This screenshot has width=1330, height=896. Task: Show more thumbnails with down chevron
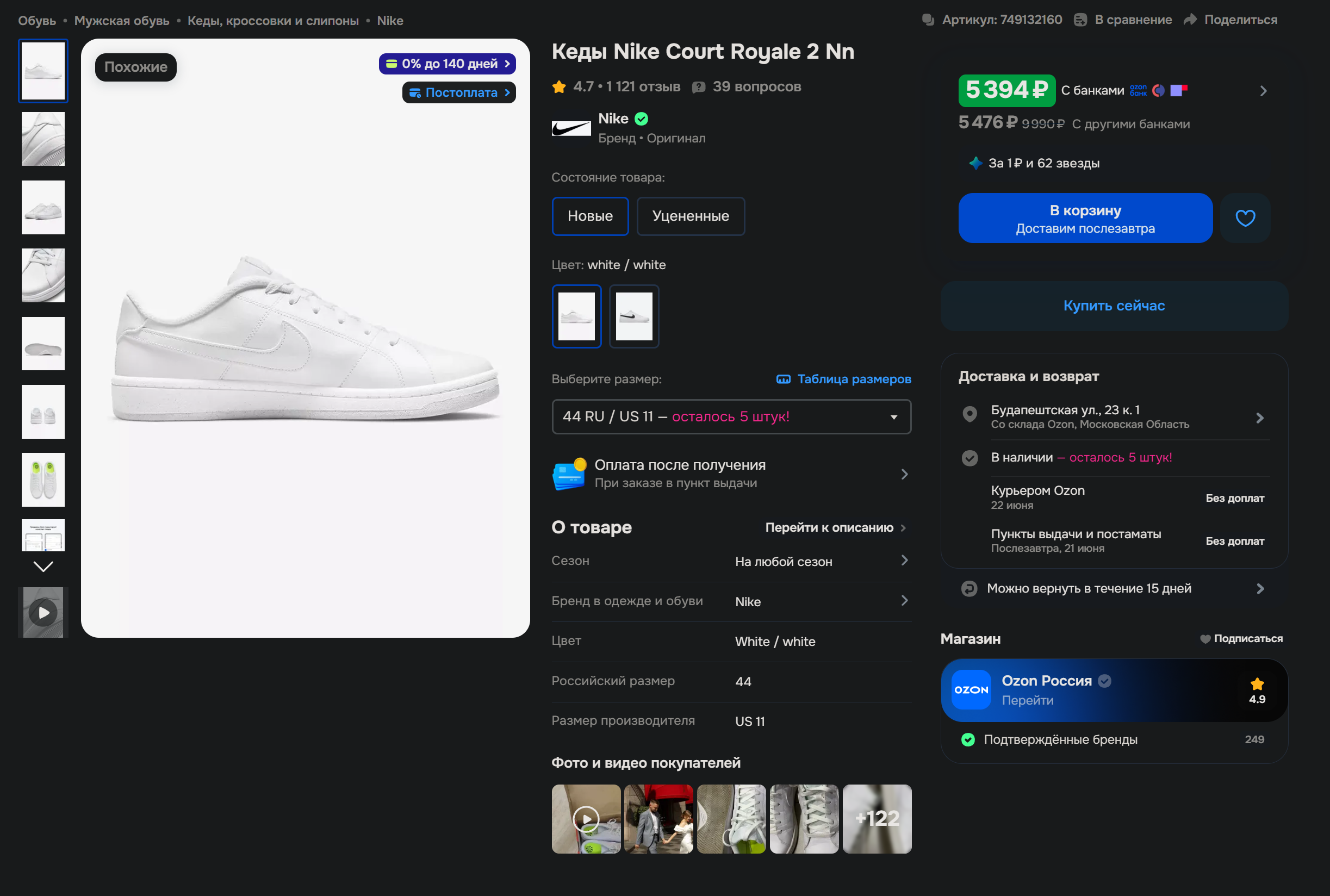click(43, 567)
